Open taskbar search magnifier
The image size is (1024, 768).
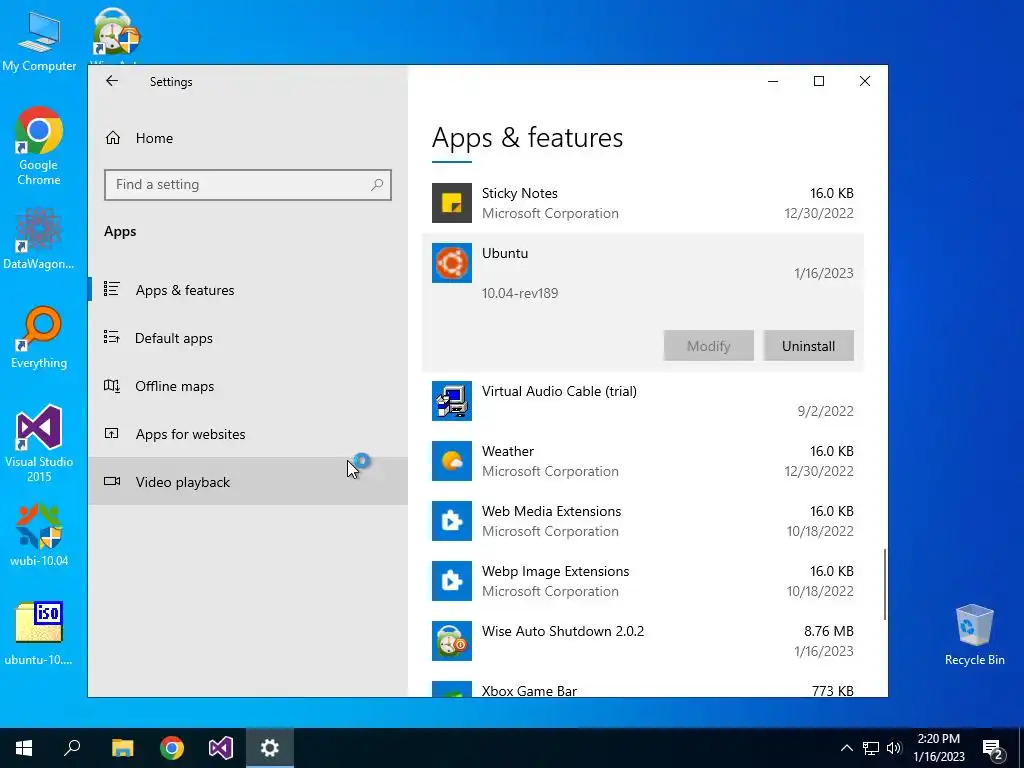(72, 748)
